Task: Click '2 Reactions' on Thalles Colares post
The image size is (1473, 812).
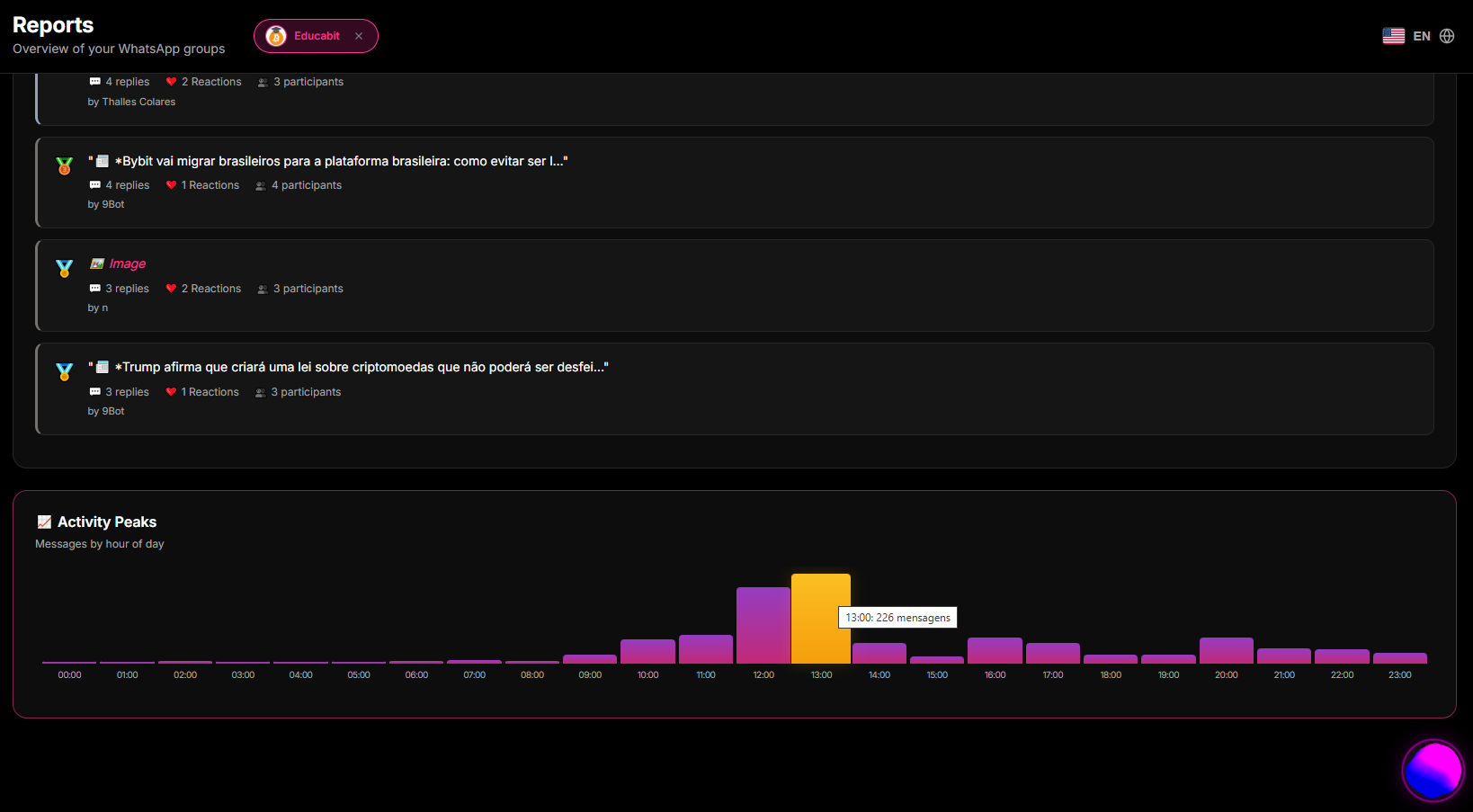Action: 211,82
